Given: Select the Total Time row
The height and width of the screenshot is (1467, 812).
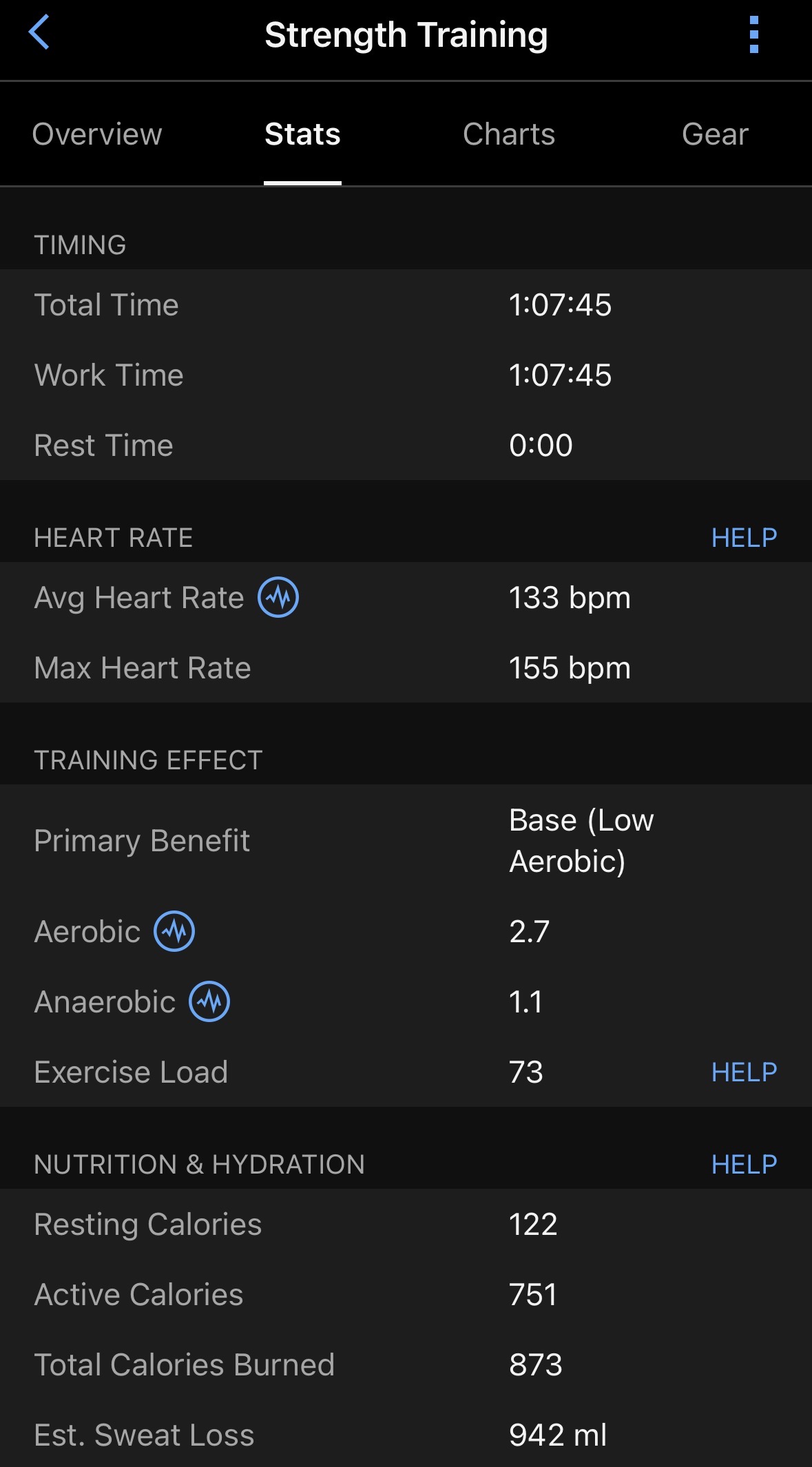Looking at the screenshot, I should click(x=406, y=304).
